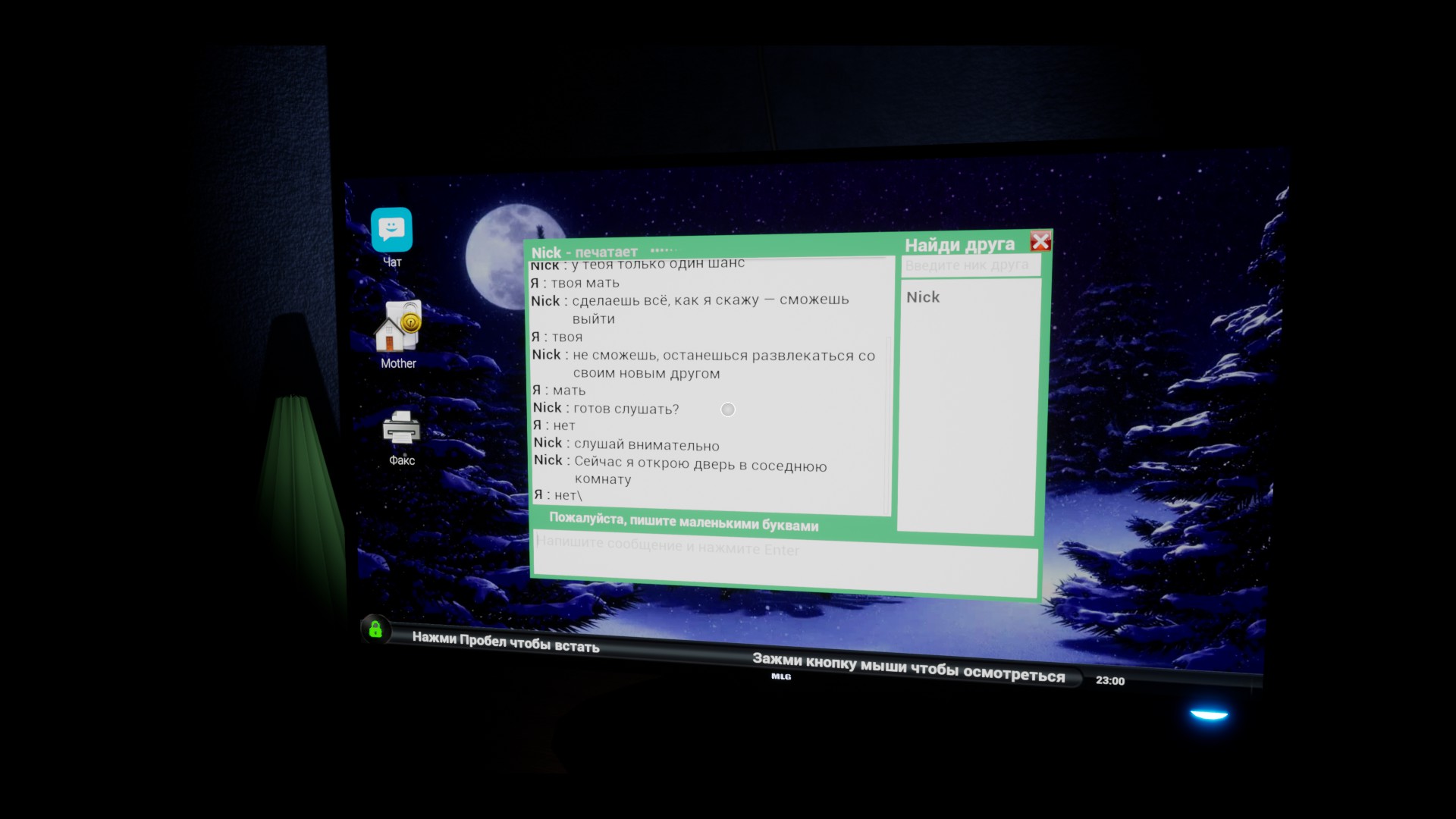Click the 'Найди друга' panel title
The image size is (1456, 819).
(x=959, y=245)
